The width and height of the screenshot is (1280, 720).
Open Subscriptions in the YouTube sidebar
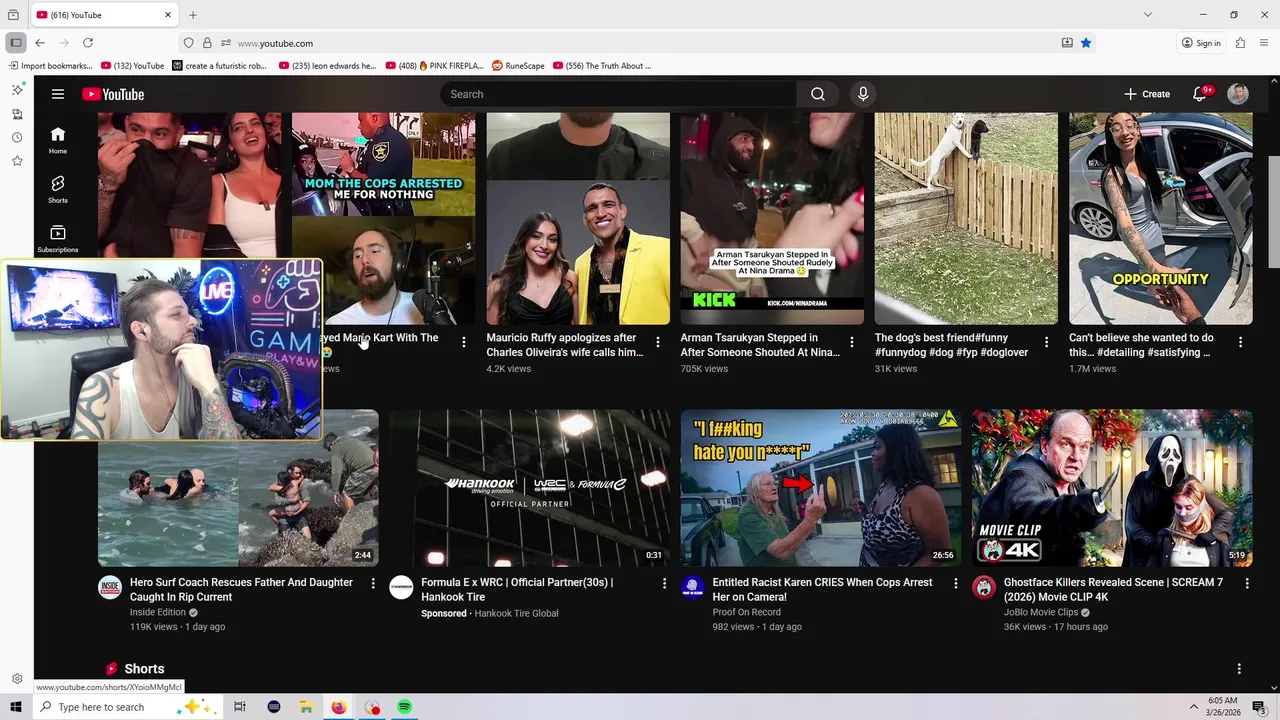(x=58, y=238)
